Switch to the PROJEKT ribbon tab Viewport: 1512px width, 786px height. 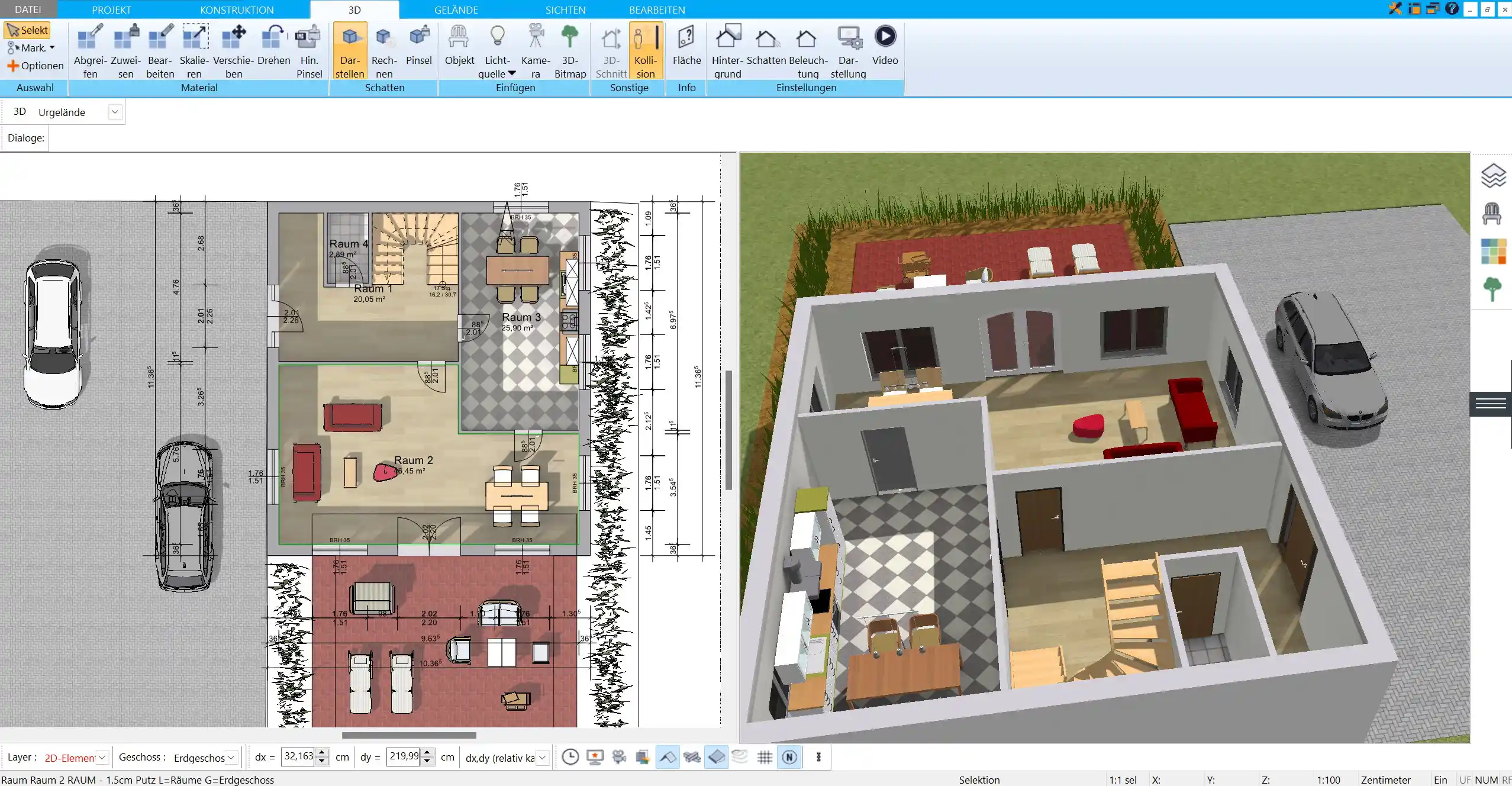(x=111, y=9)
